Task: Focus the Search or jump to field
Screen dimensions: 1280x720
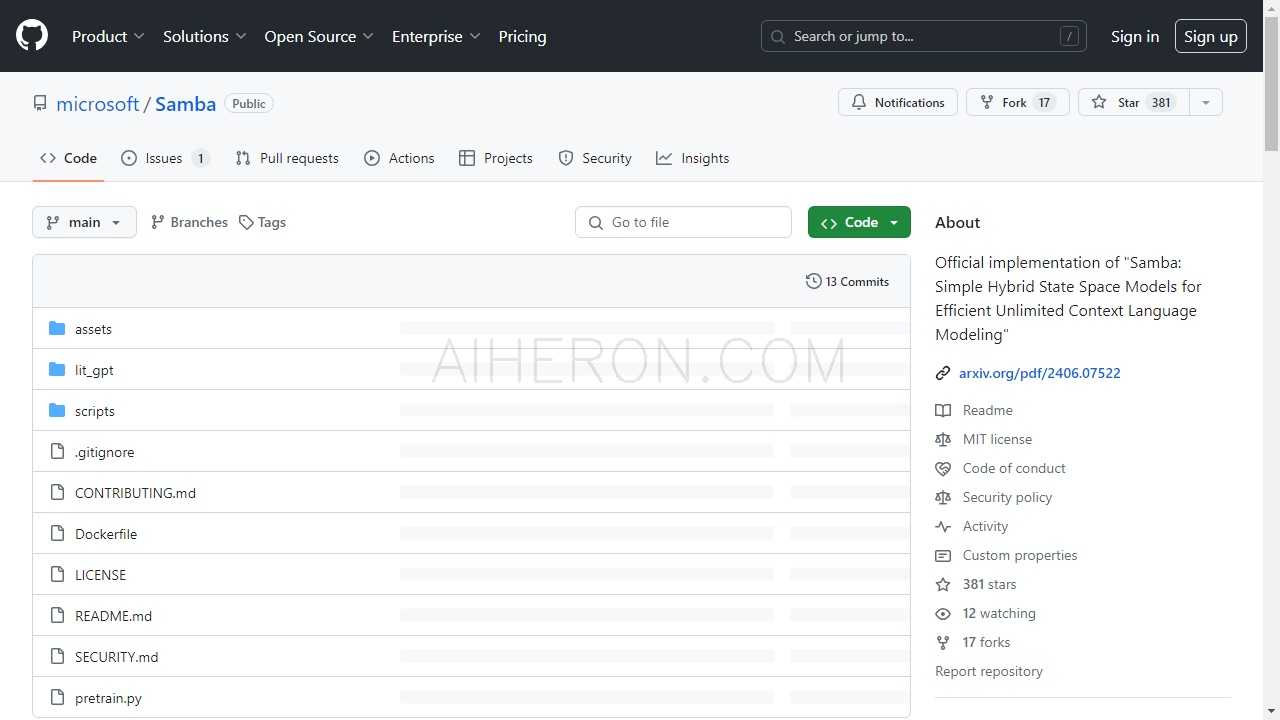Action: pyautogui.click(x=924, y=36)
